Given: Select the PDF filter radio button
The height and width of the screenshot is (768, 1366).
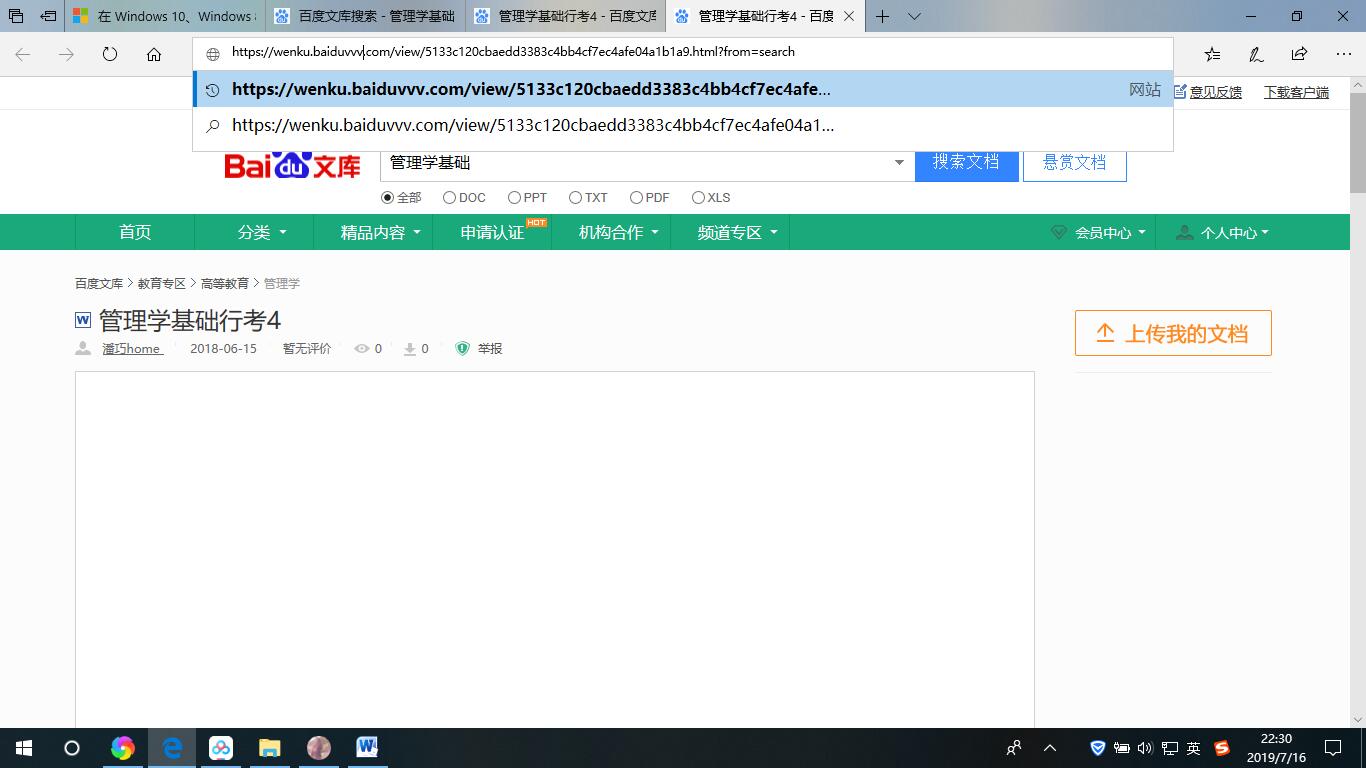Looking at the screenshot, I should (x=636, y=197).
